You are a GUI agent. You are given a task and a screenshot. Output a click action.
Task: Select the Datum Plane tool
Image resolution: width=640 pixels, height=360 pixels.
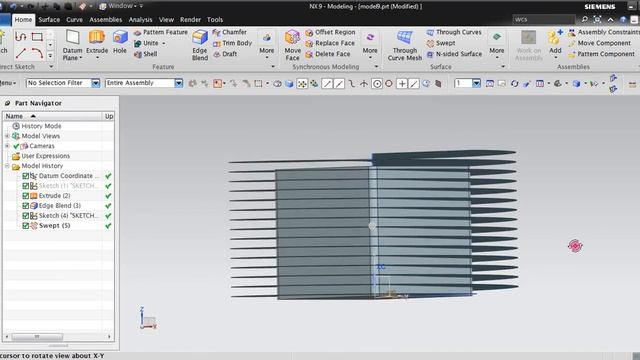click(x=73, y=45)
